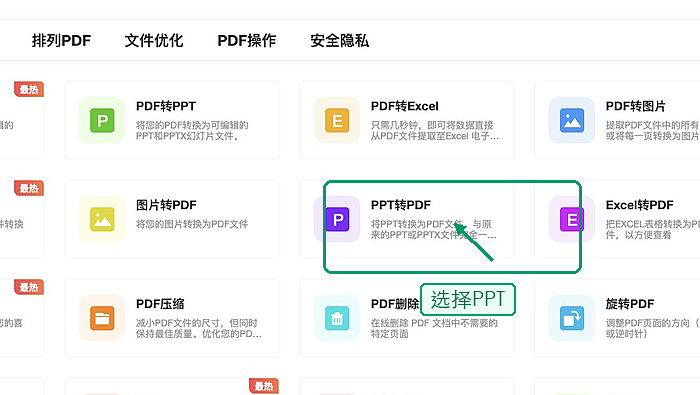Open the 图片转PDF title link
This screenshot has width=700, height=395.
coord(166,205)
